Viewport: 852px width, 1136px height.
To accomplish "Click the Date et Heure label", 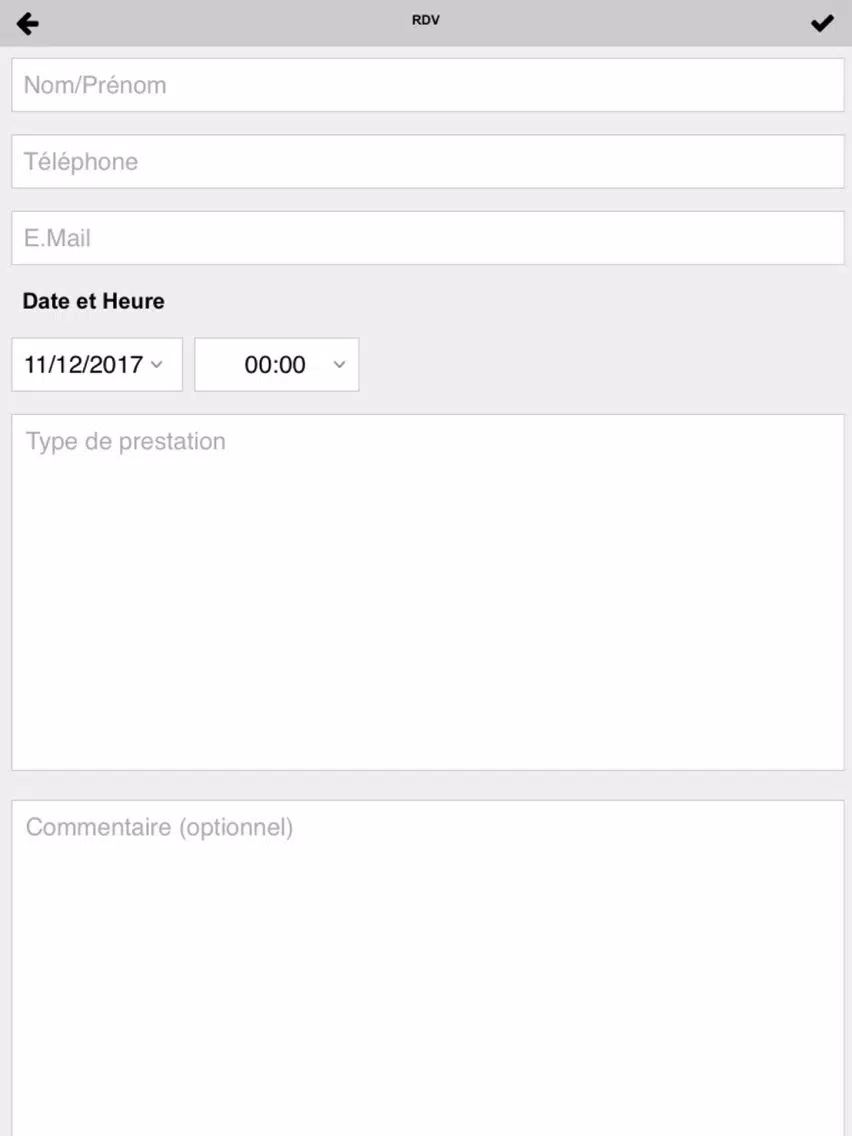I will [93, 301].
